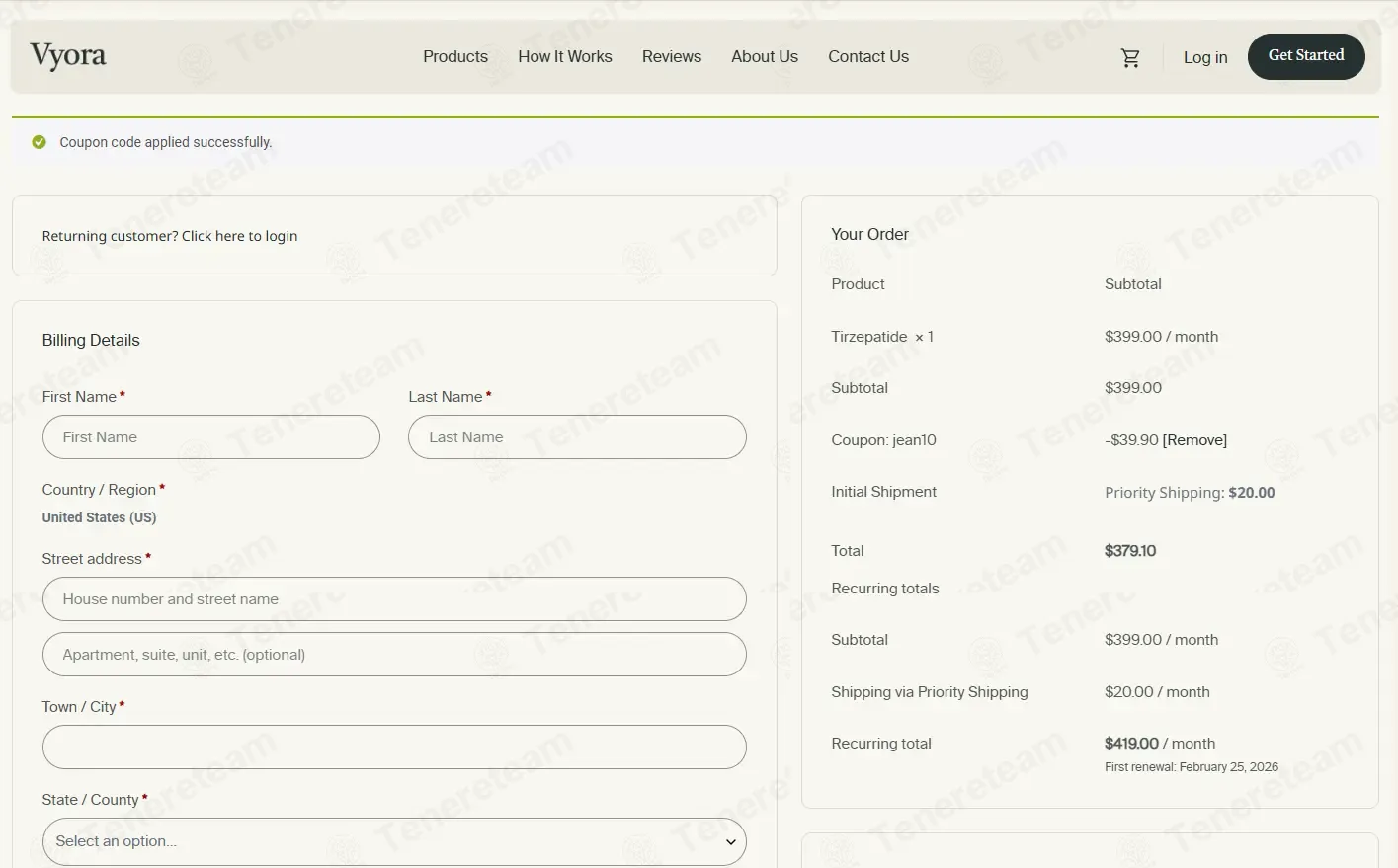Select the Priority Shipping: $20.00 text
The width and height of the screenshot is (1398, 868).
pyautogui.click(x=1190, y=493)
